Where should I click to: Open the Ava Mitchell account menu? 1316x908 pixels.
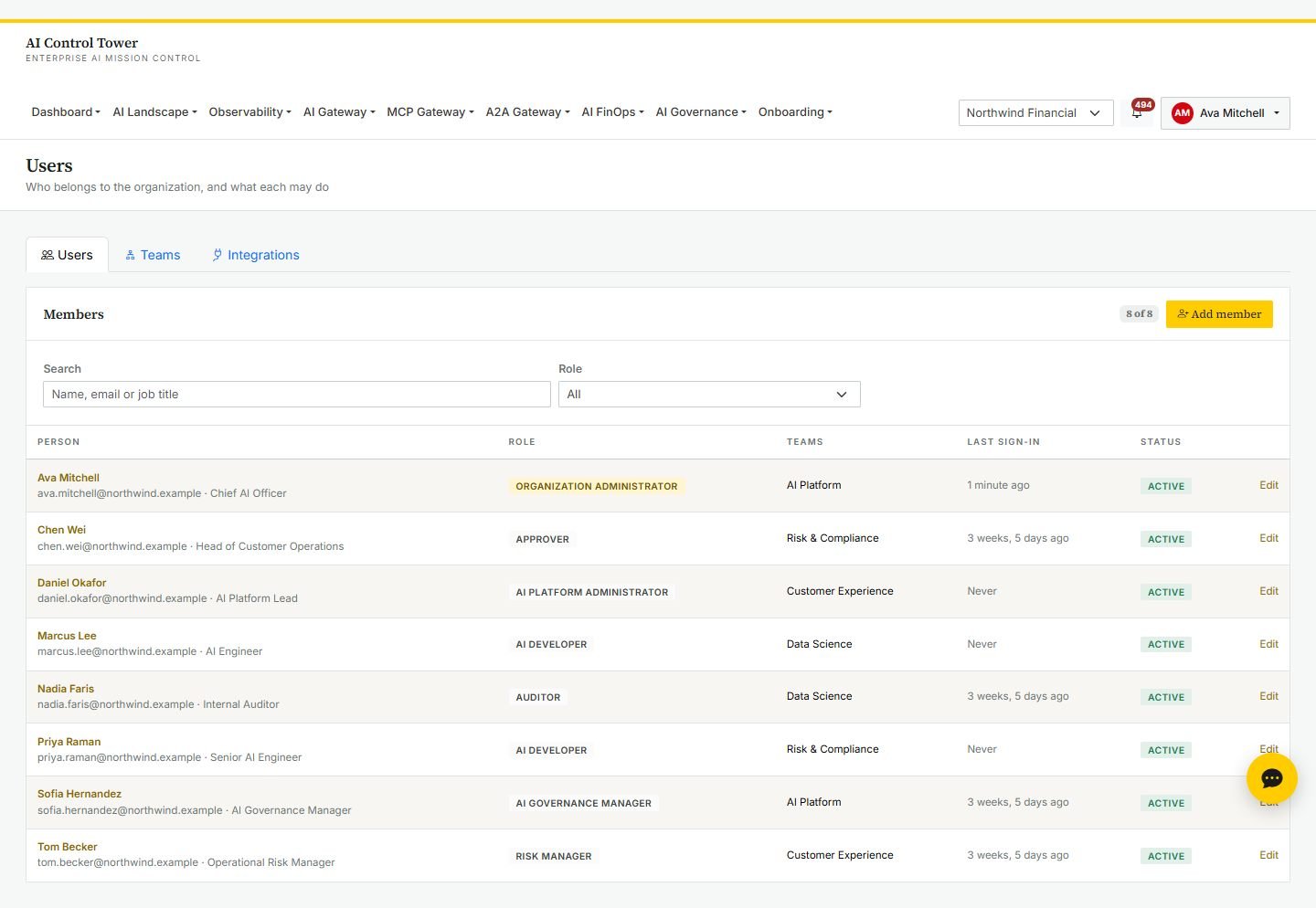[x=1226, y=113]
